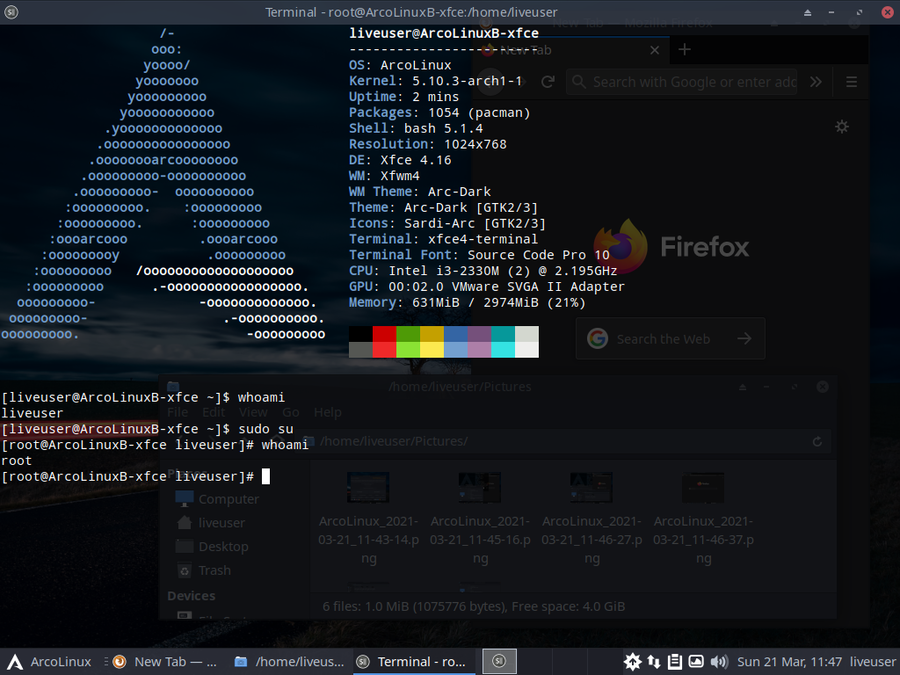Screen dimensions: 900x675
Task: Open the gear settings icon in the system tray
Action: [632, 661]
